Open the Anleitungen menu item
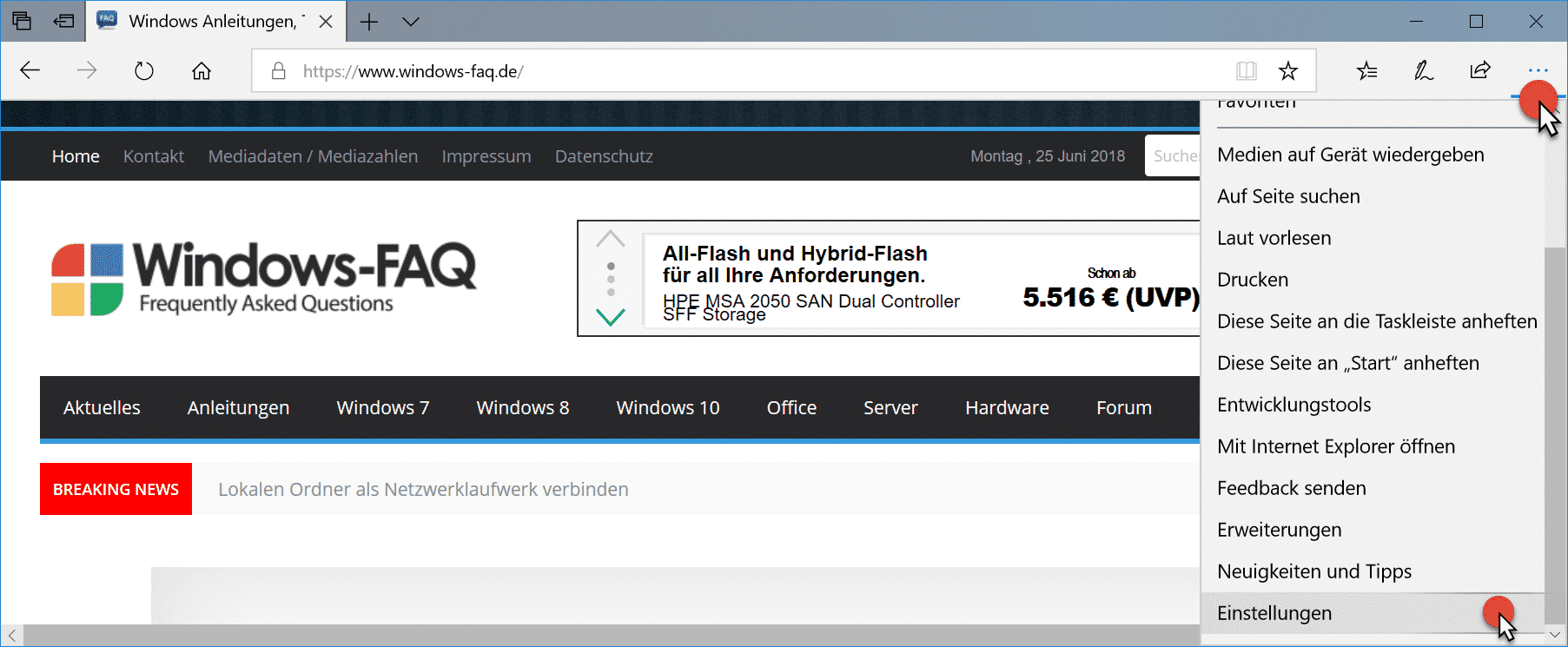The width and height of the screenshot is (1568, 647). point(238,408)
